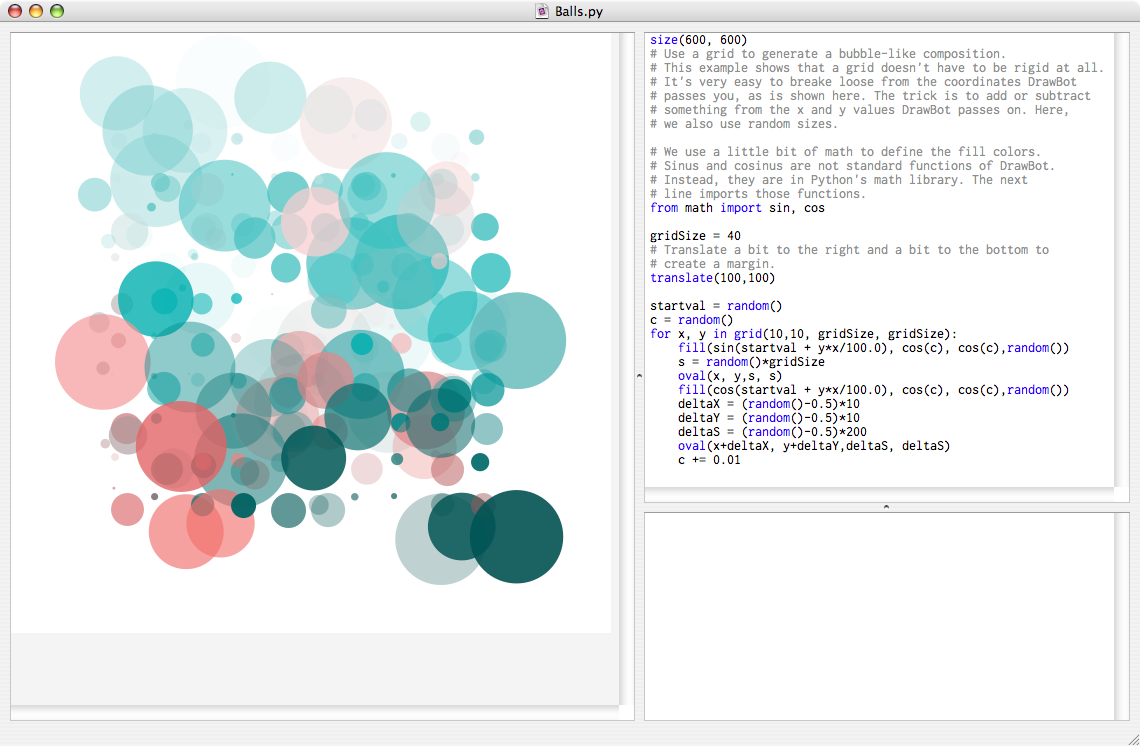Place cursor on the gridSize = 40 line
Screen dimensions: 1140x746
click(695, 236)
